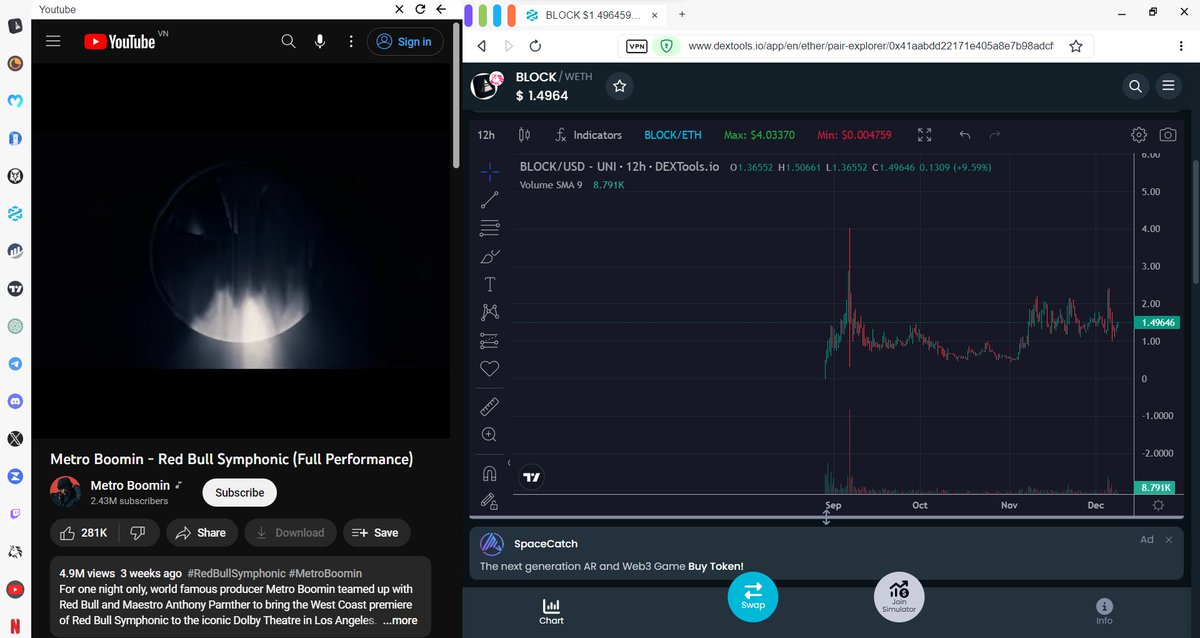This screenshot has width=1200, height=638.
Task: Click the BLOCK token logo
Action: (x=487, y=87)
